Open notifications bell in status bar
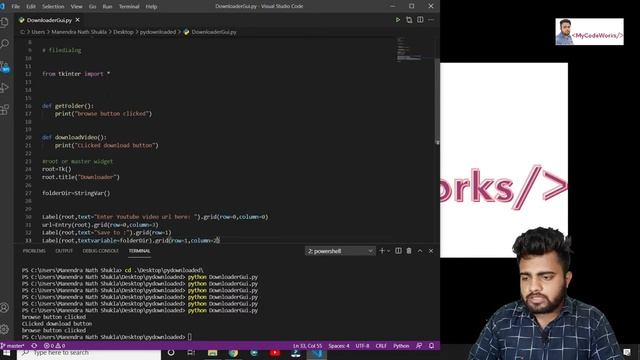 click(x=431, y=346)
